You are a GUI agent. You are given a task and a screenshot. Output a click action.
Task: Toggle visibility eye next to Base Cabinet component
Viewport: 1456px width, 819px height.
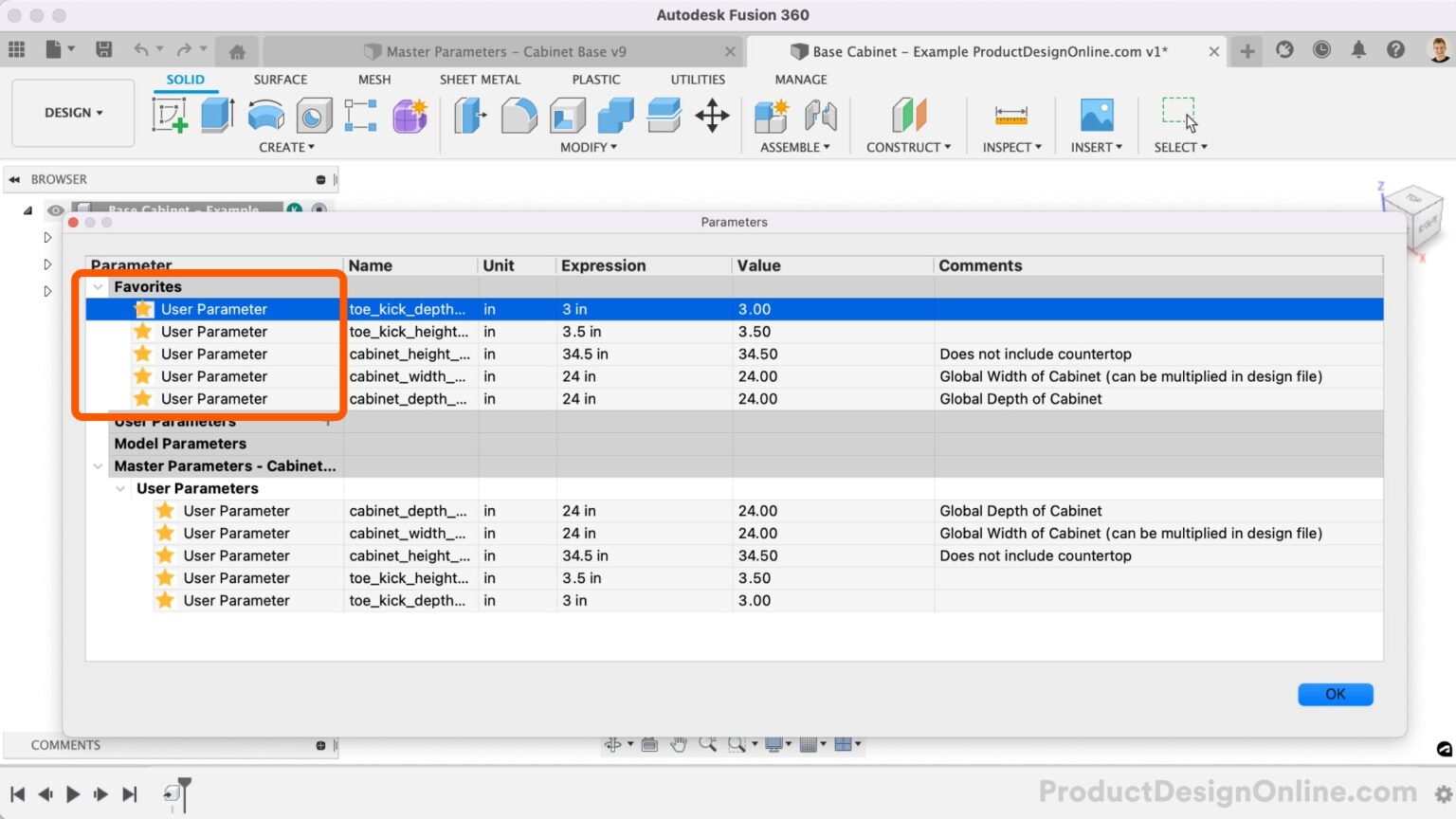55,210
